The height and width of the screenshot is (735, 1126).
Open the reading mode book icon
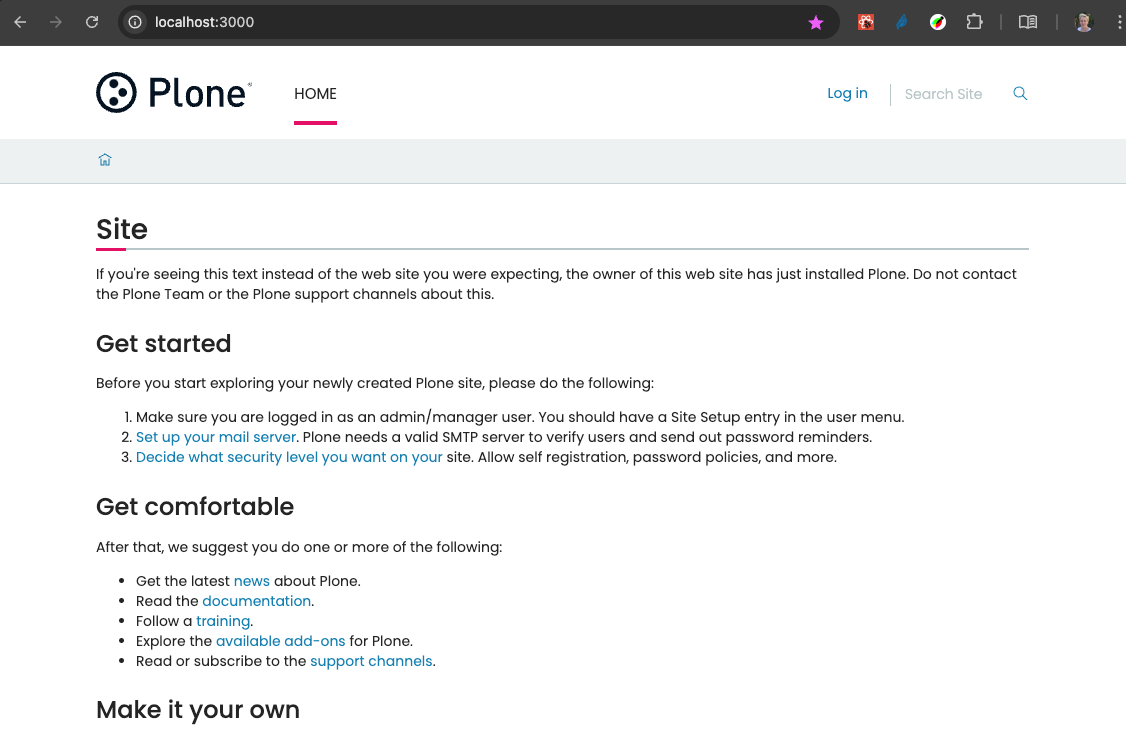point(1028,22)
